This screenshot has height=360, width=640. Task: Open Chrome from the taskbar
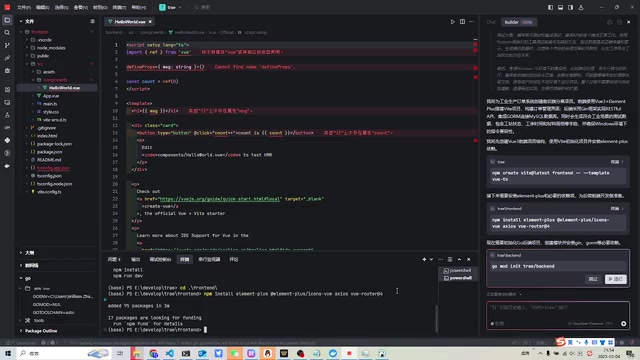[x=153, y=353]
